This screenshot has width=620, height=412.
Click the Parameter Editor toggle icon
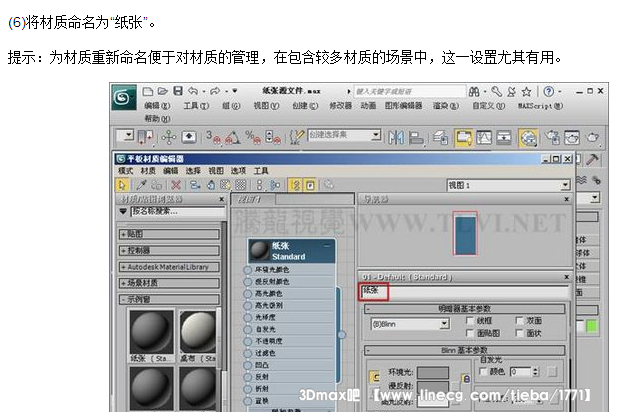[x=310, y=185]
